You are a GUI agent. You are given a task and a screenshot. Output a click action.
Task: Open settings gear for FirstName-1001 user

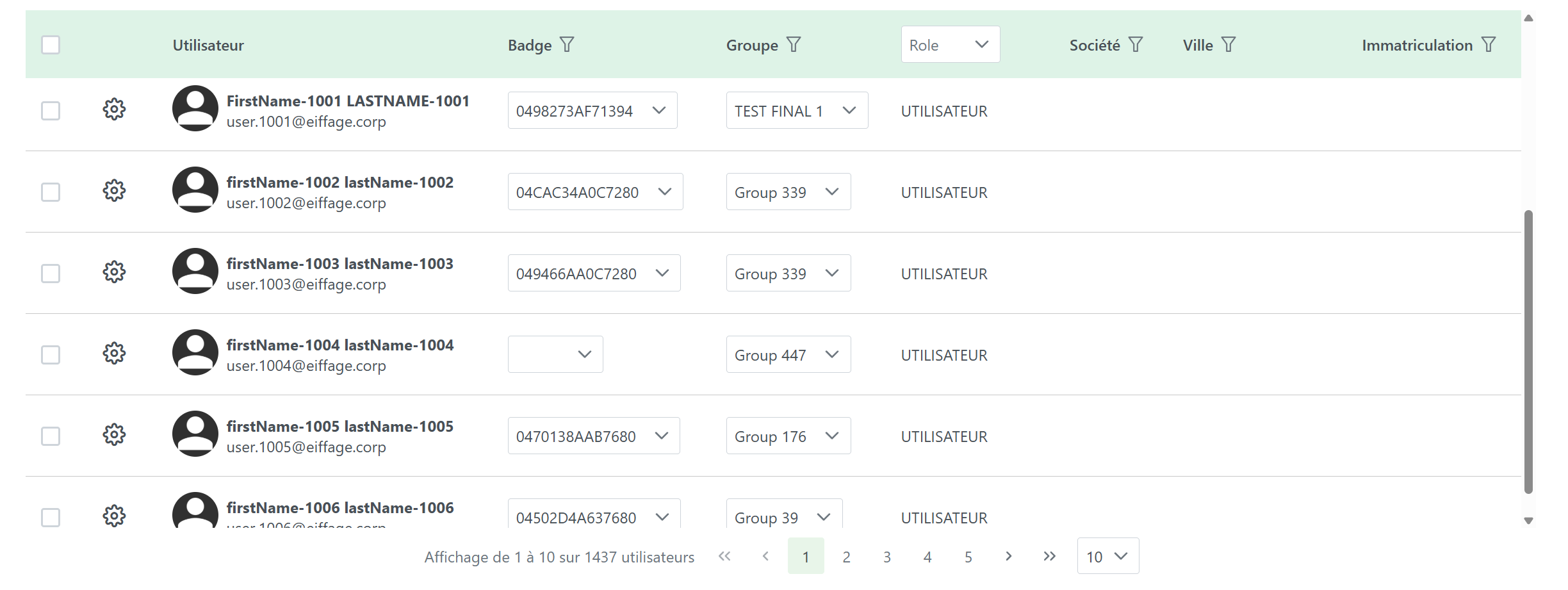pyautogui.click(x=114, y=110)
